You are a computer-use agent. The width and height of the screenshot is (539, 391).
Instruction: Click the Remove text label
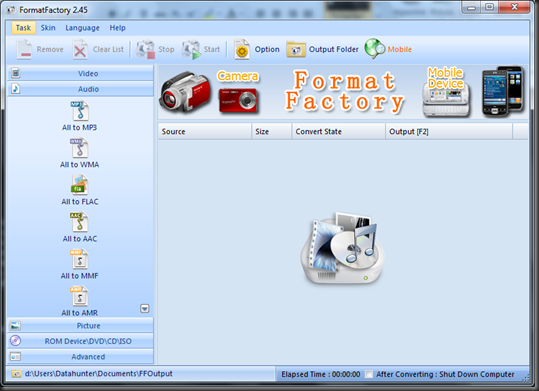(50, 50)
